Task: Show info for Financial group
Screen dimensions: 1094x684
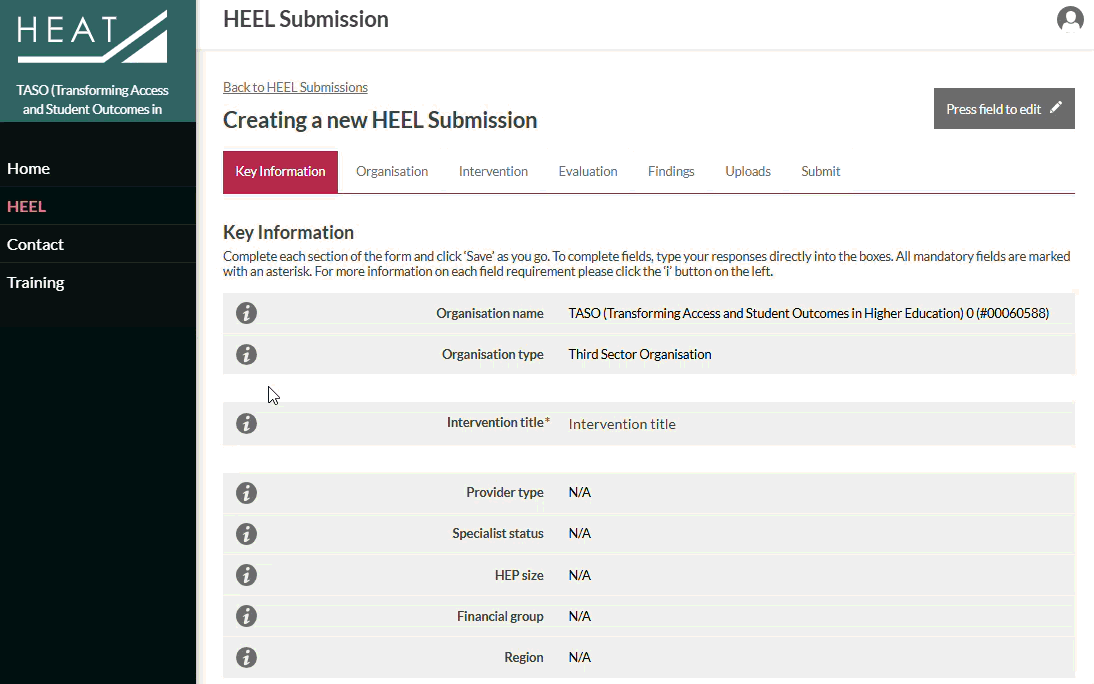Action: tap(246, 616)
